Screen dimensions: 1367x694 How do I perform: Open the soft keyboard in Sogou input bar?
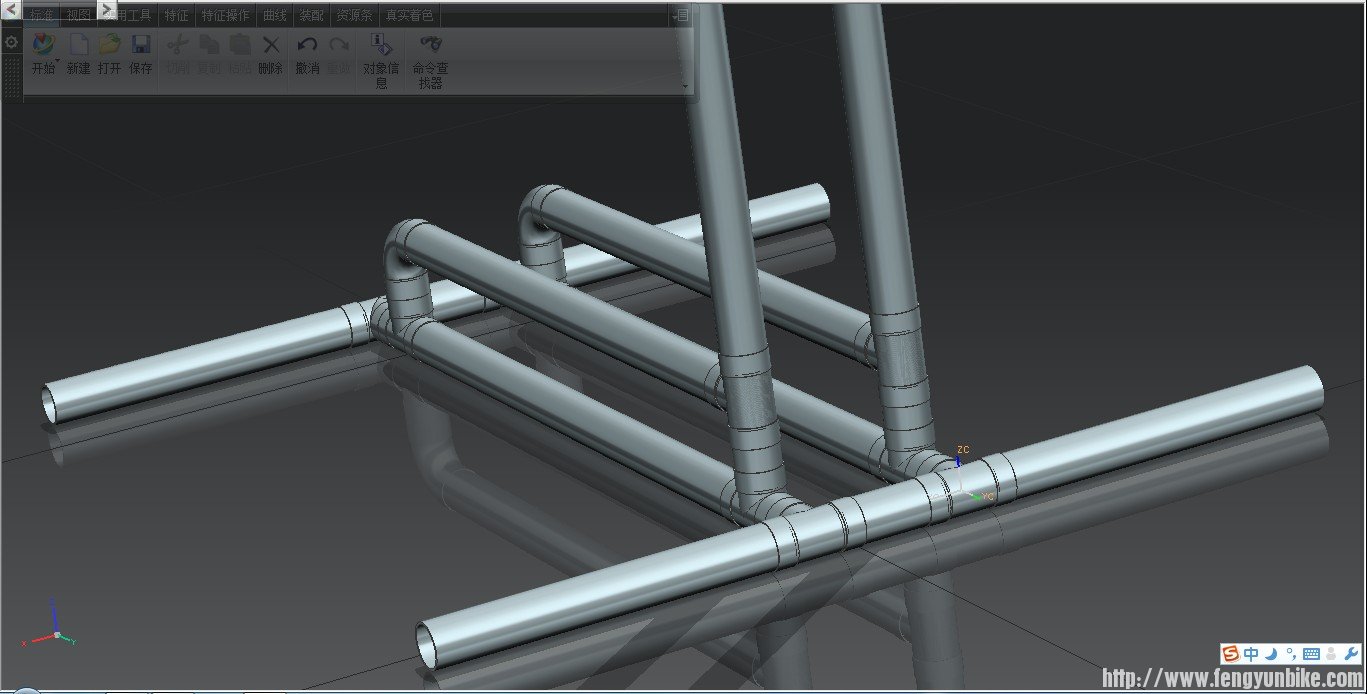1310,654
